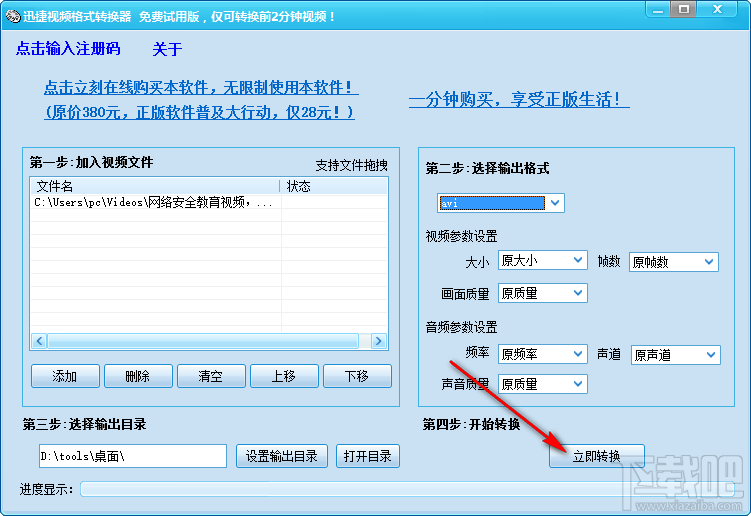This screenshot has height=516, width=751.
Task: Click the 设置输出目录 button
Action: point(282,456)
